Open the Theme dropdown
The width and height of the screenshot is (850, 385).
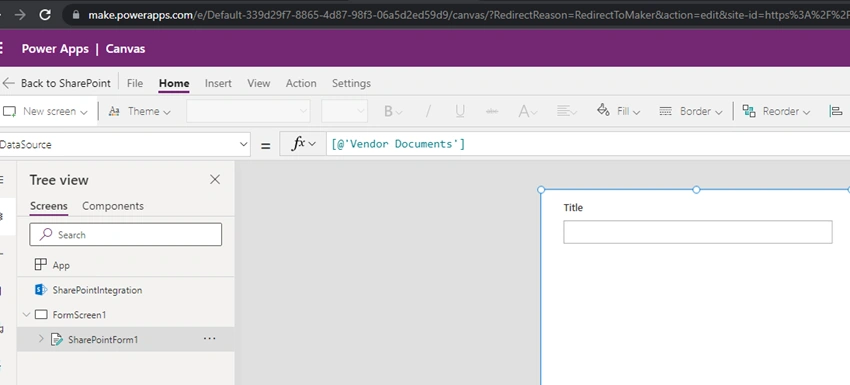pyautogui.click(x=140, y=111)
